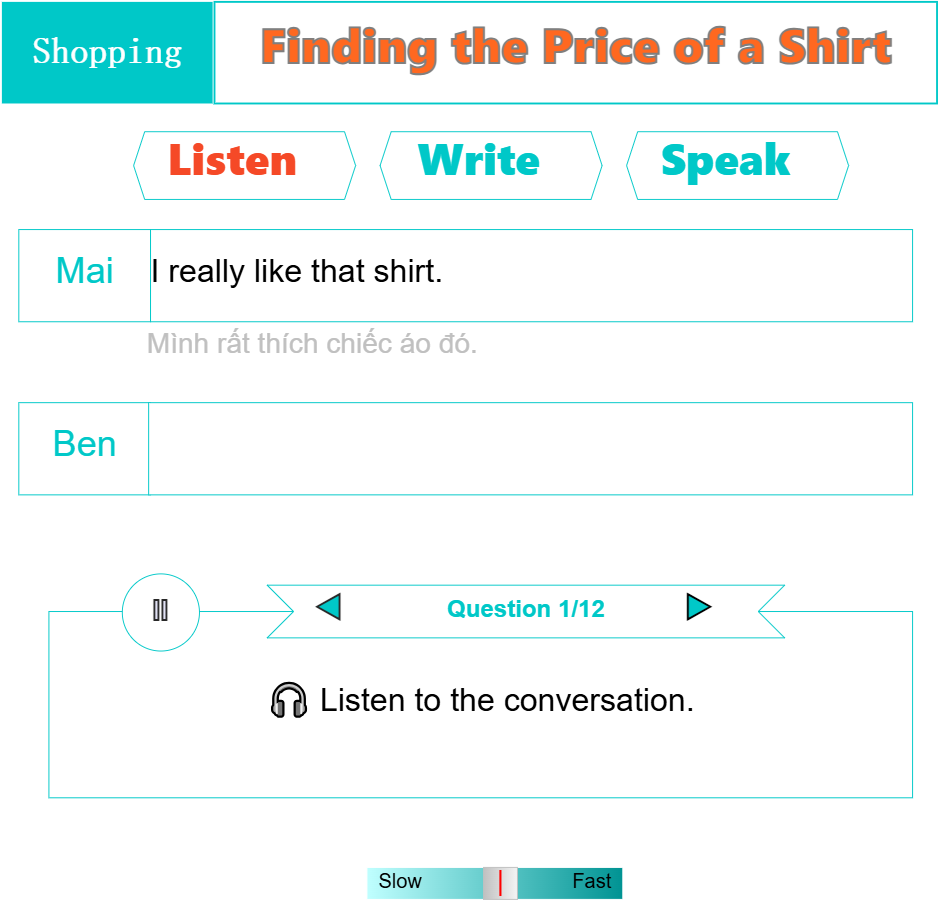This screenshot has height=903, width=940.
Task: Click the sentence "I really like that shirt."
Action: (297, 272)
